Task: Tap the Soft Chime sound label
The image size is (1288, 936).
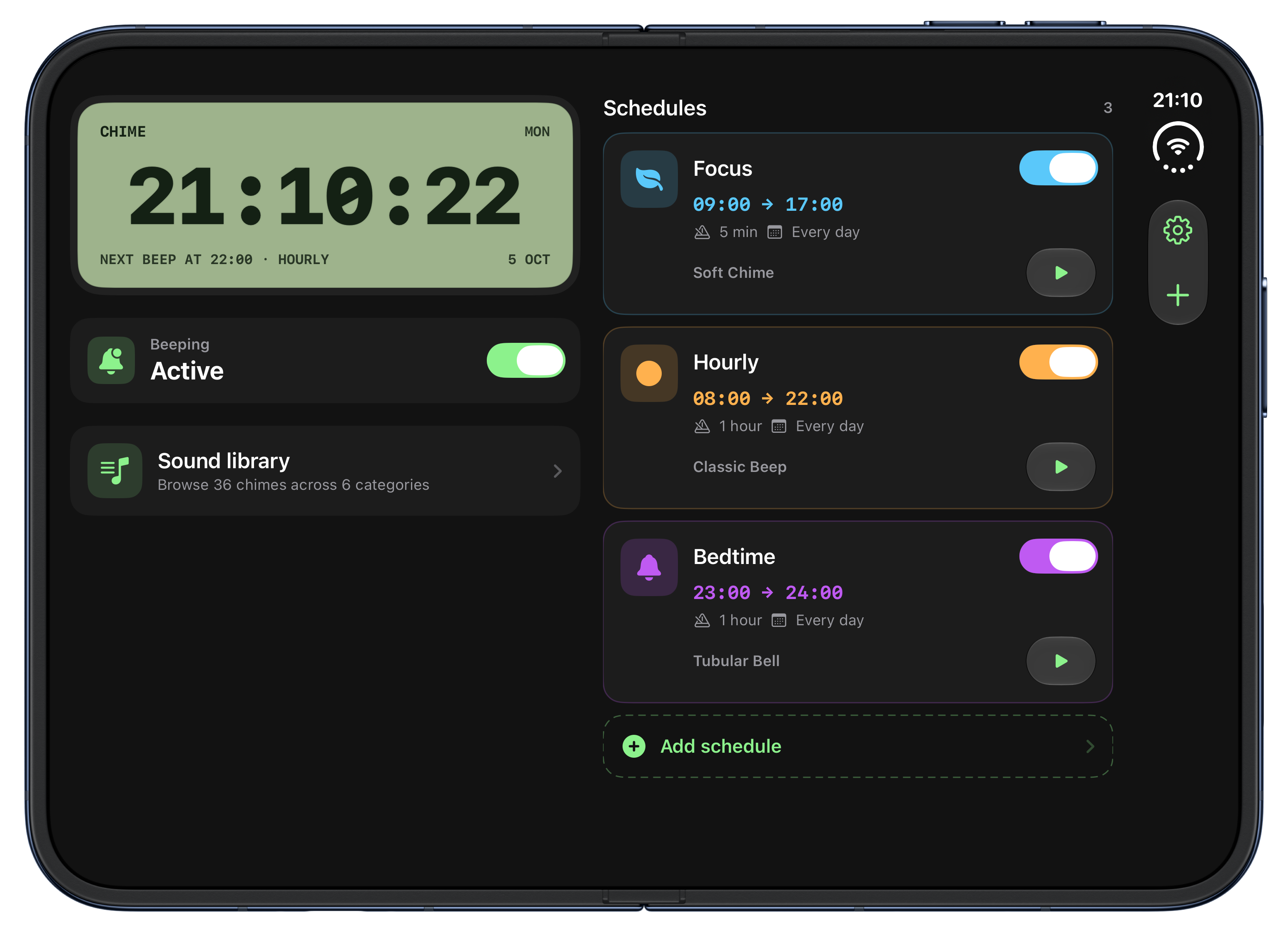Action: 733,272
